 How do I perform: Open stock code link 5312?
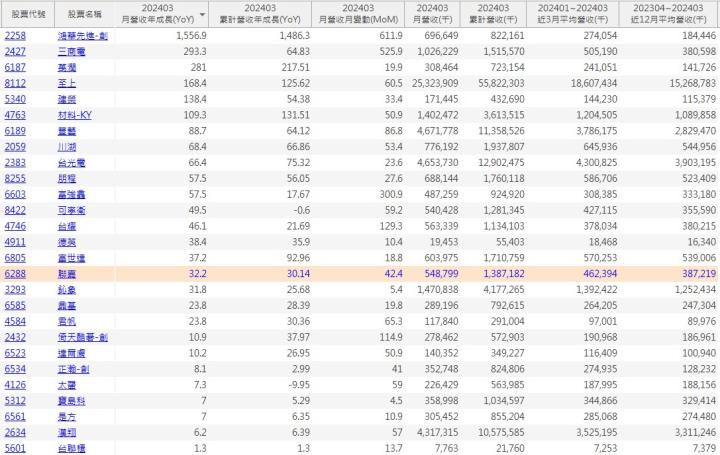15,401
